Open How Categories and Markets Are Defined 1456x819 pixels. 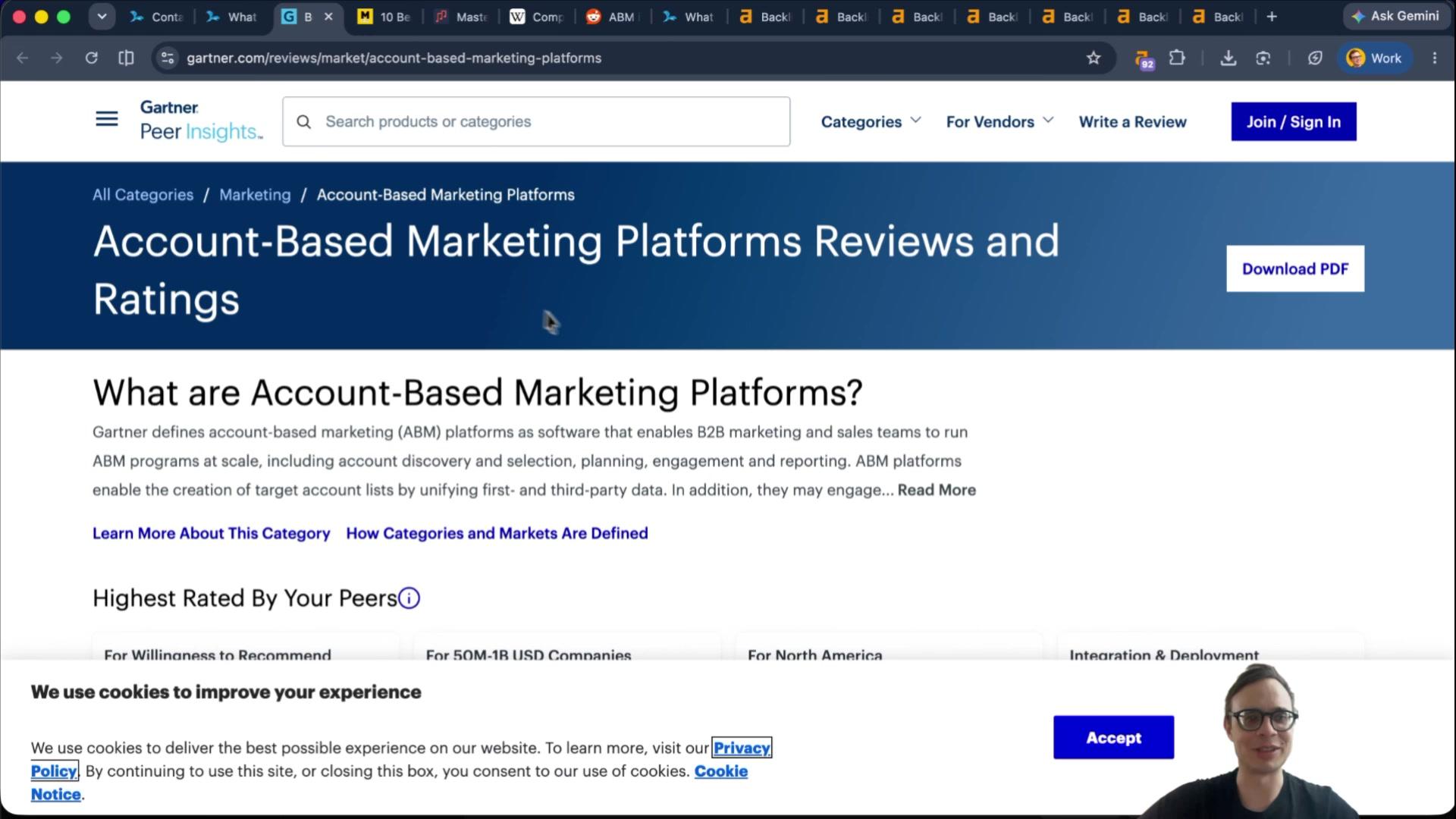click(x=497, y=533)
